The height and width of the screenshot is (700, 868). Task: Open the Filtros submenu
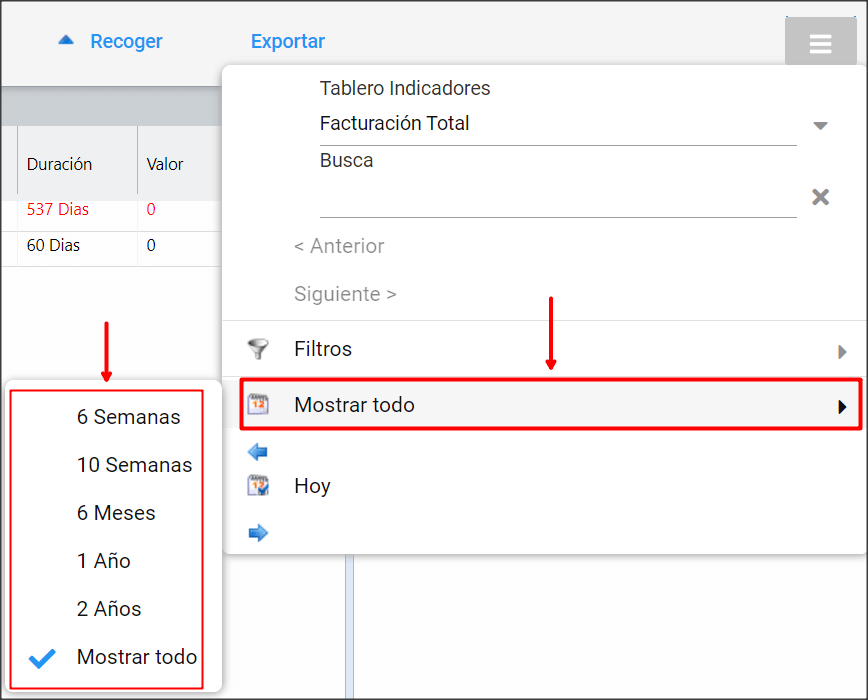545,349
